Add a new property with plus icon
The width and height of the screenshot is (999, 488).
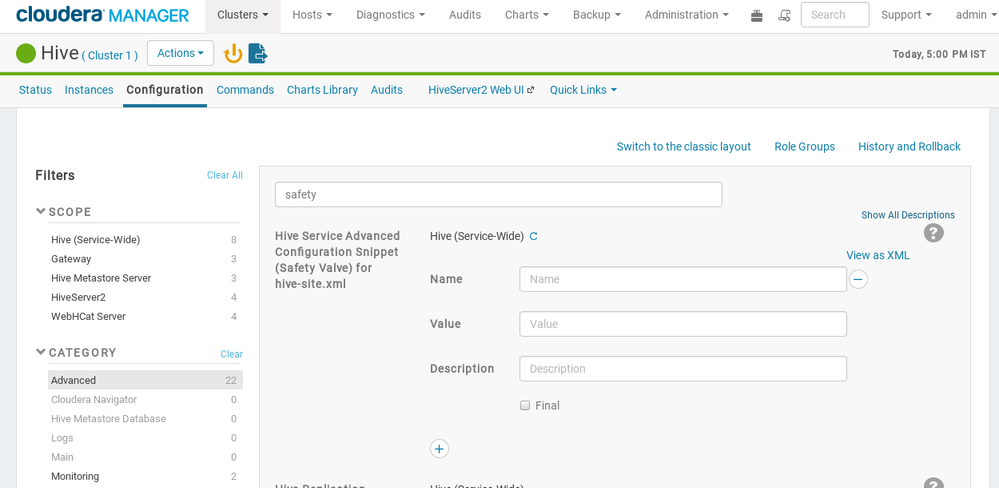click(439, 449)
